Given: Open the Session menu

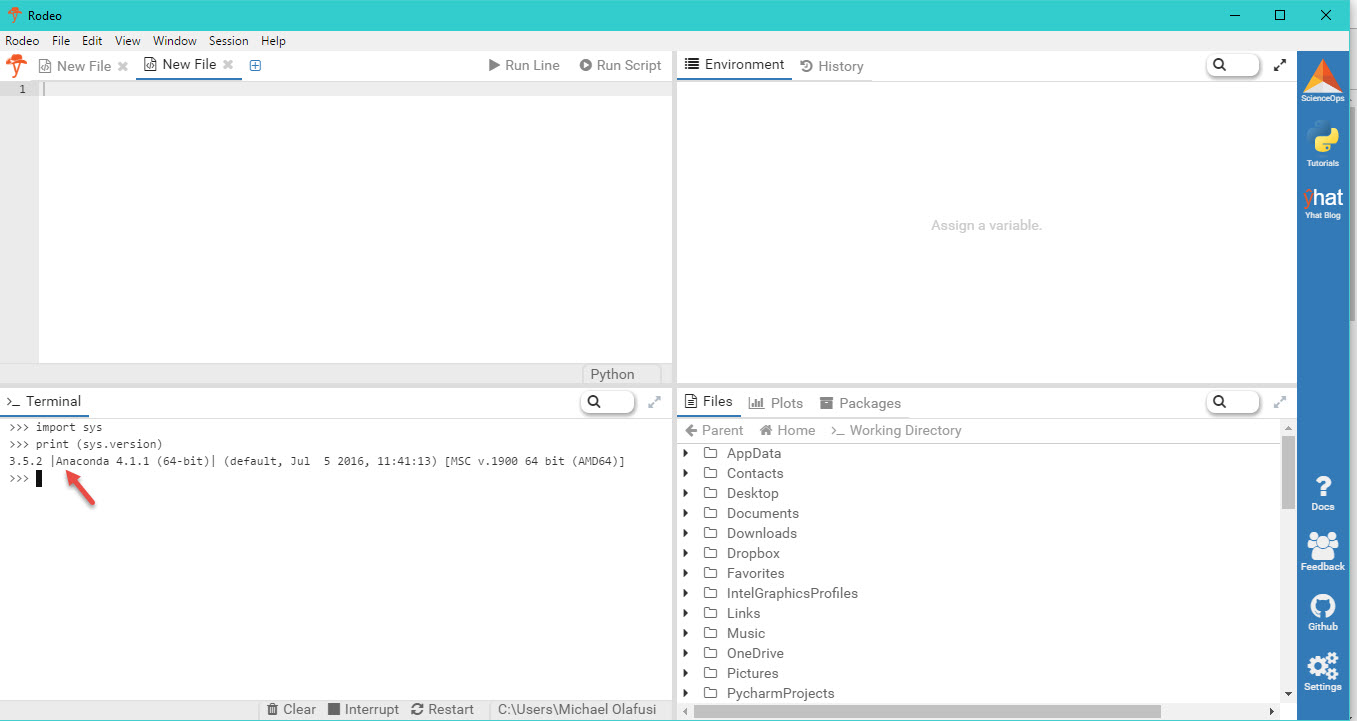Looking at the screenshot, I should (x=228, y=41).
